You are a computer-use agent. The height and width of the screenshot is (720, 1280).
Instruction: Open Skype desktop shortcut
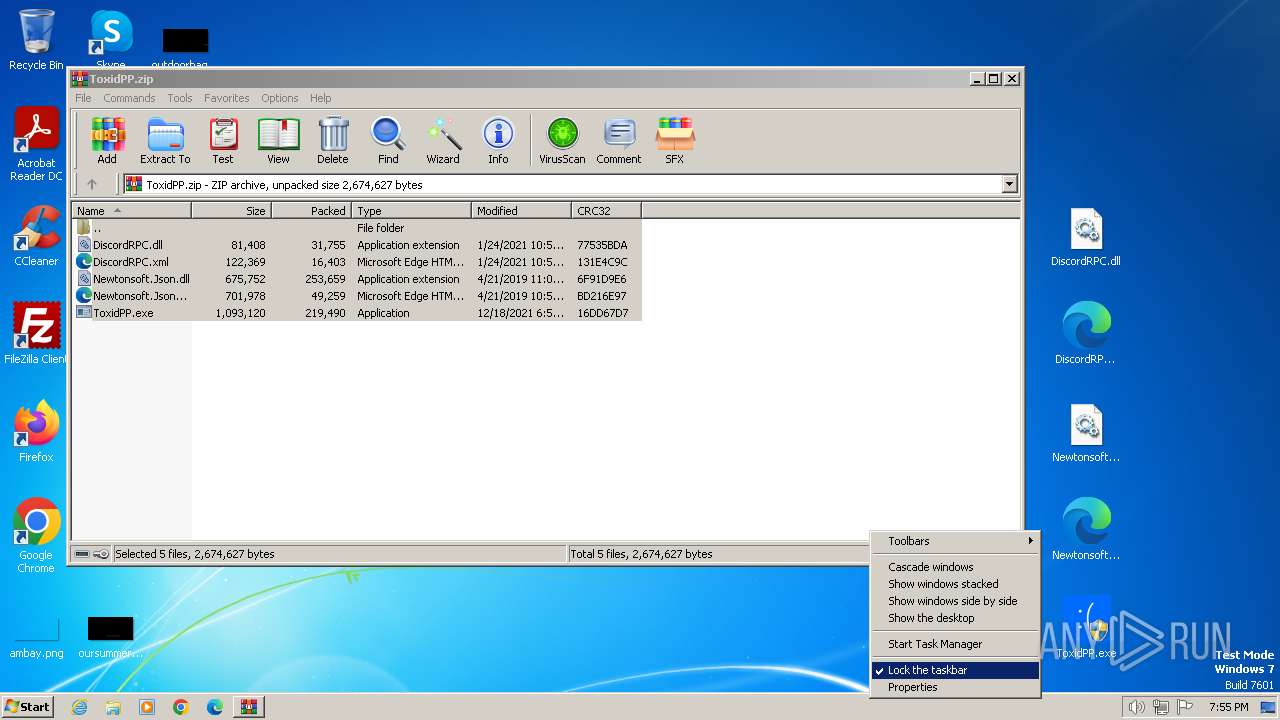click(111, 40)
